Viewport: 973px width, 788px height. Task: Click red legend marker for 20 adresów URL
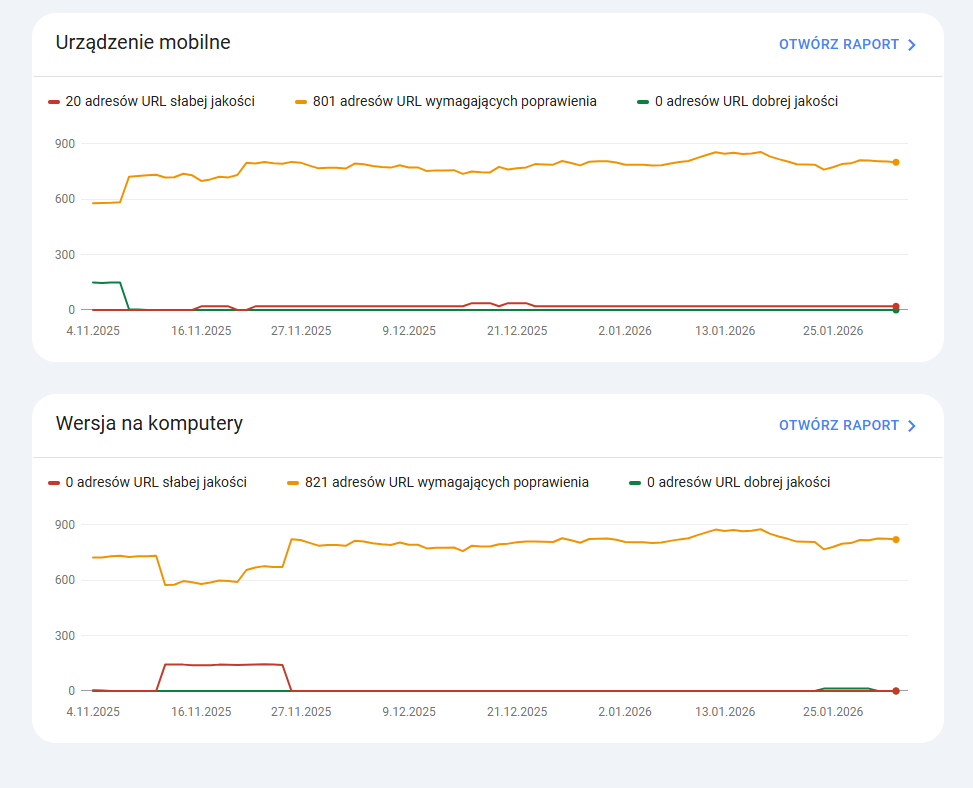54,102
